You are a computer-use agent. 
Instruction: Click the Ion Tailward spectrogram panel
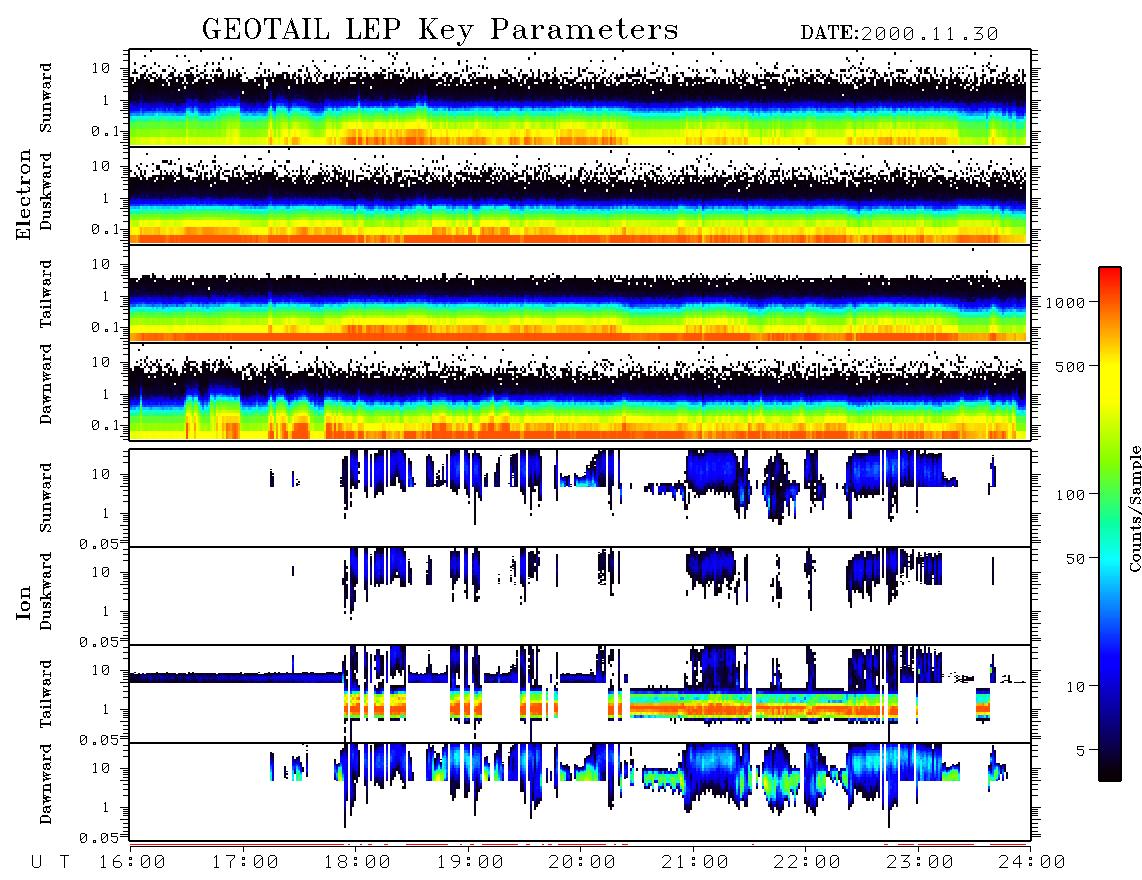point(580,694)
